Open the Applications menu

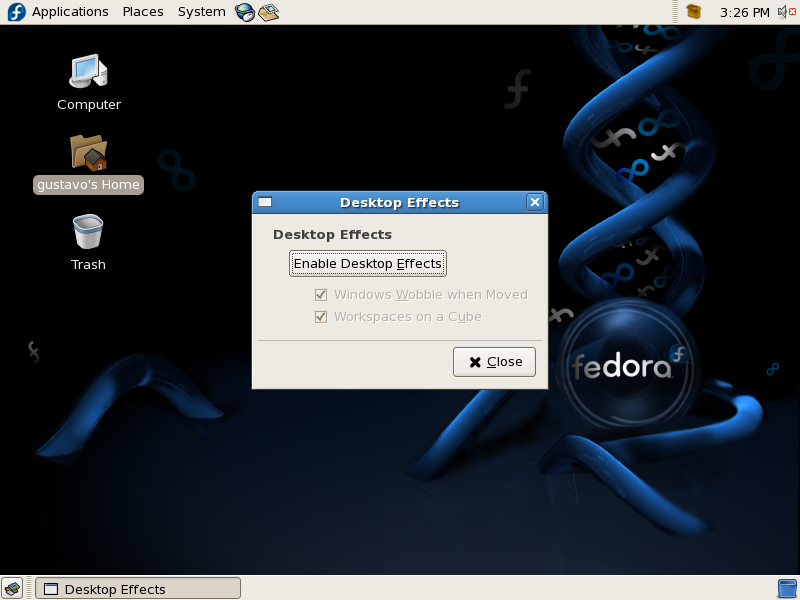70,12
